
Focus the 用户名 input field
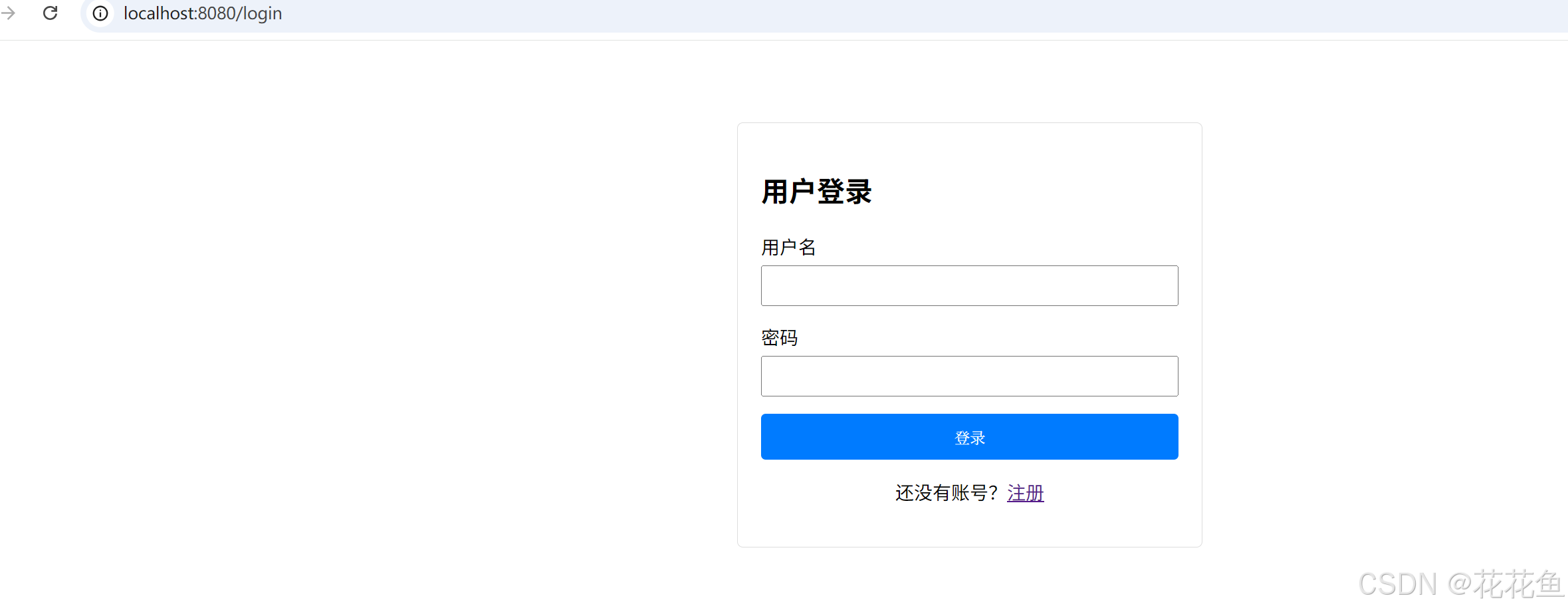[969, 286]
